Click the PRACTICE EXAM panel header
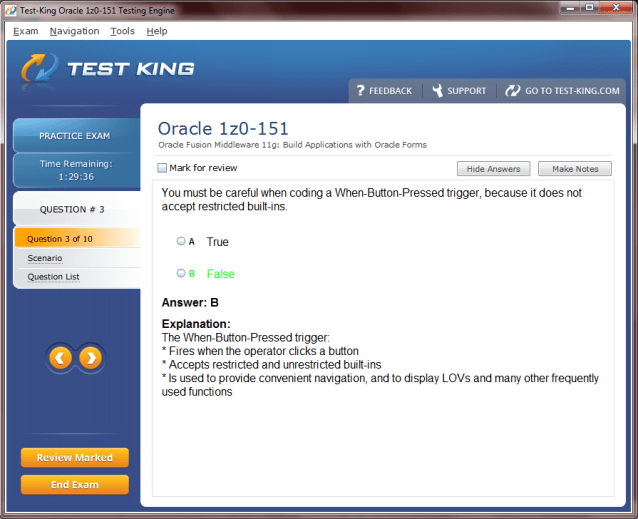 76,136
